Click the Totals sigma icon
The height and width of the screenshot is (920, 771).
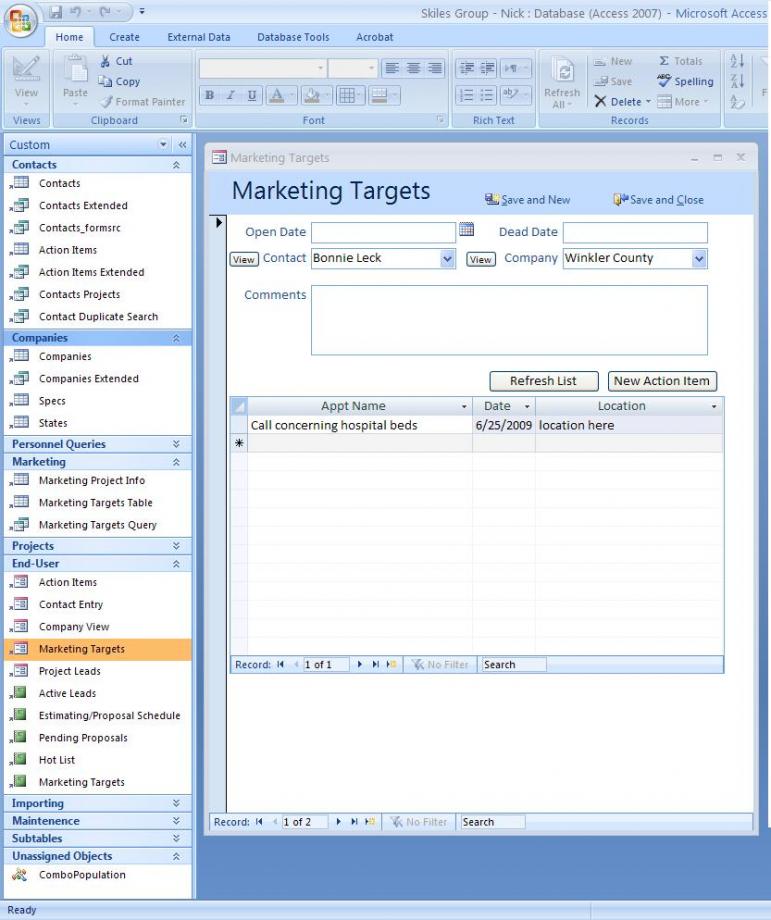click(x=664, y=61)
